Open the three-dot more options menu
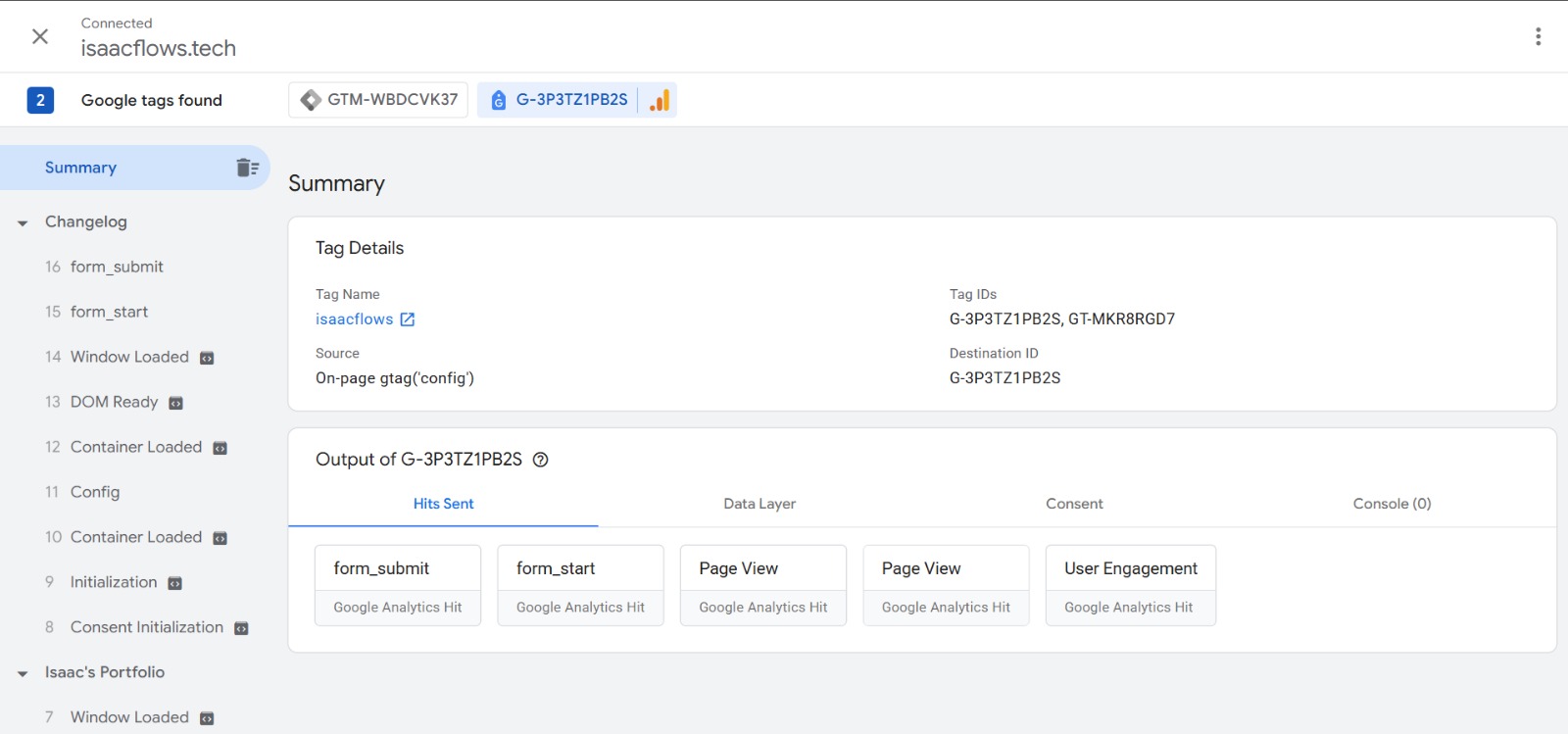 pyautogui.click(x=1538, y=36)
